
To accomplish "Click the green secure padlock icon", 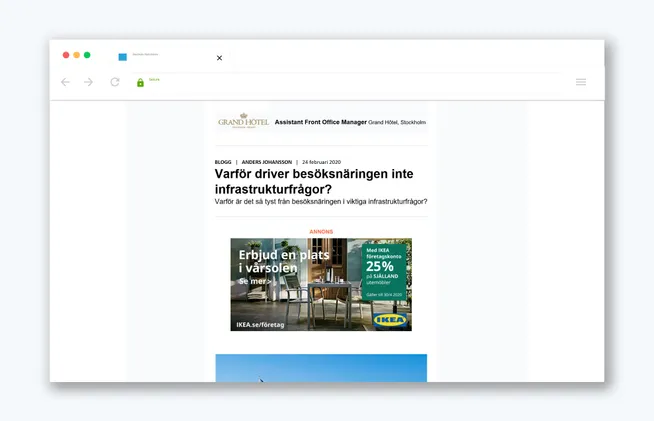I will click(141, 83).
